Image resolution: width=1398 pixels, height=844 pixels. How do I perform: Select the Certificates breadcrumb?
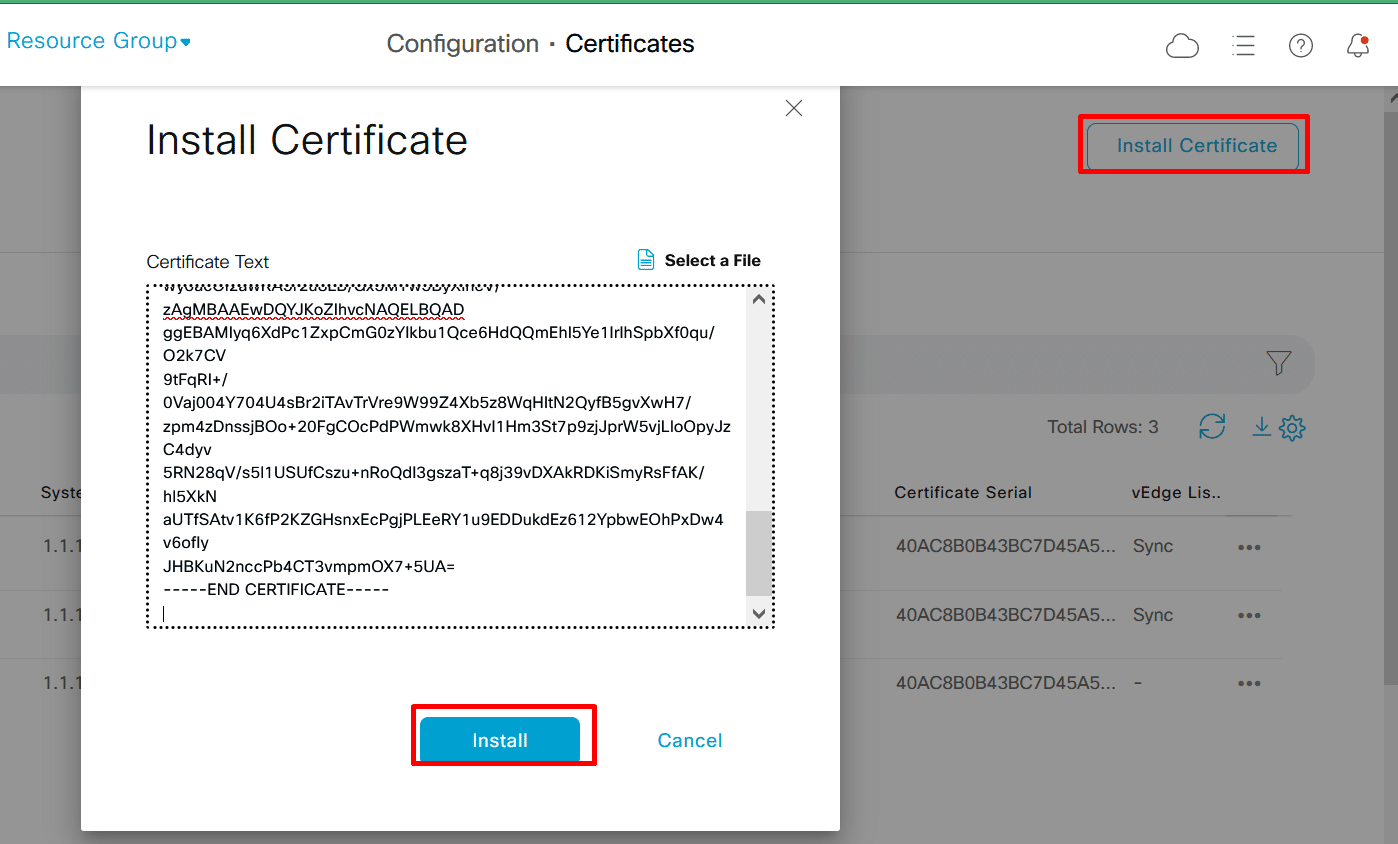tap(629, 43)
